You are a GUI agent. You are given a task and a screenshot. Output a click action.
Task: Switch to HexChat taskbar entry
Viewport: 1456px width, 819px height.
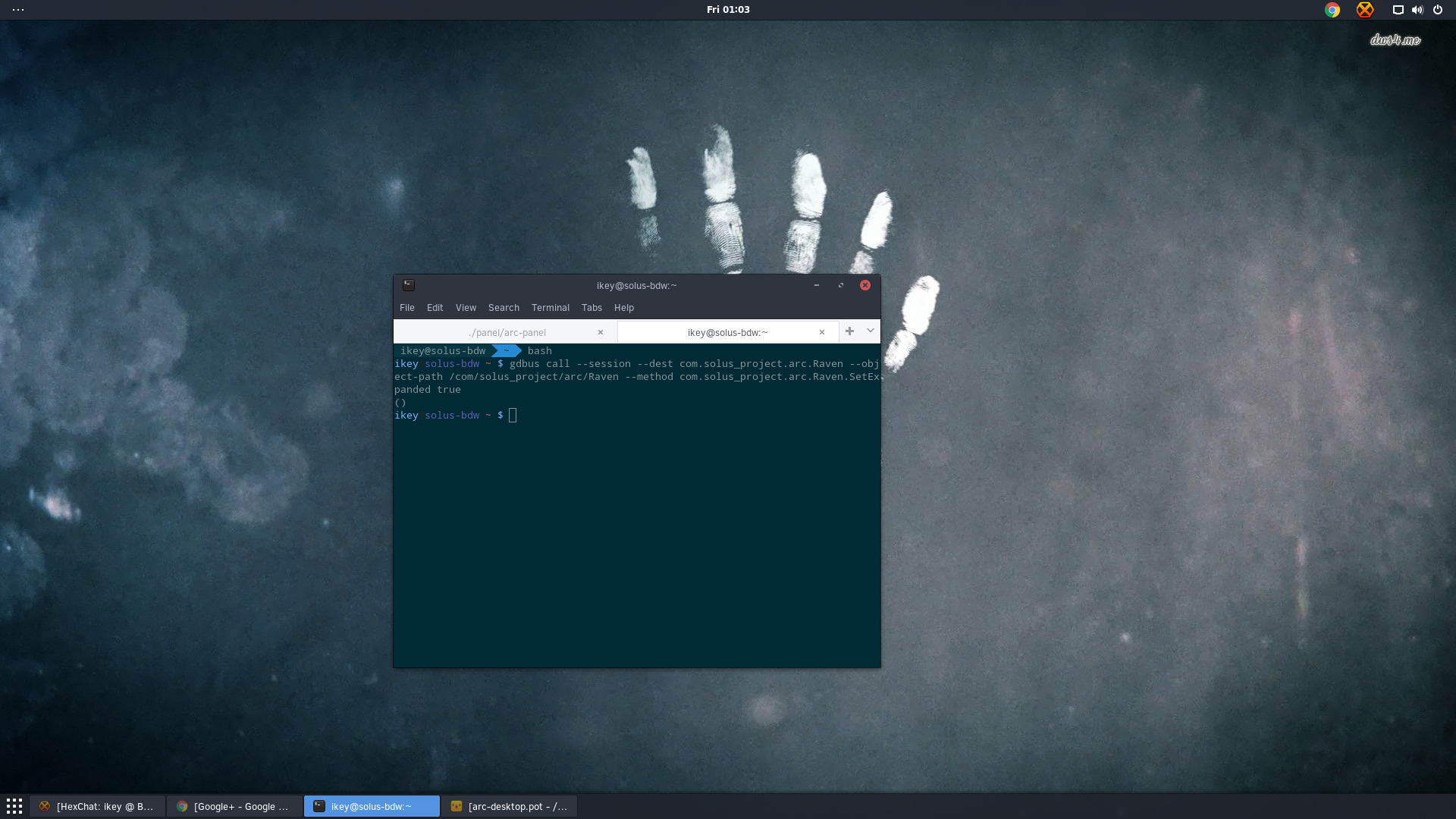(x=97, y=806)
